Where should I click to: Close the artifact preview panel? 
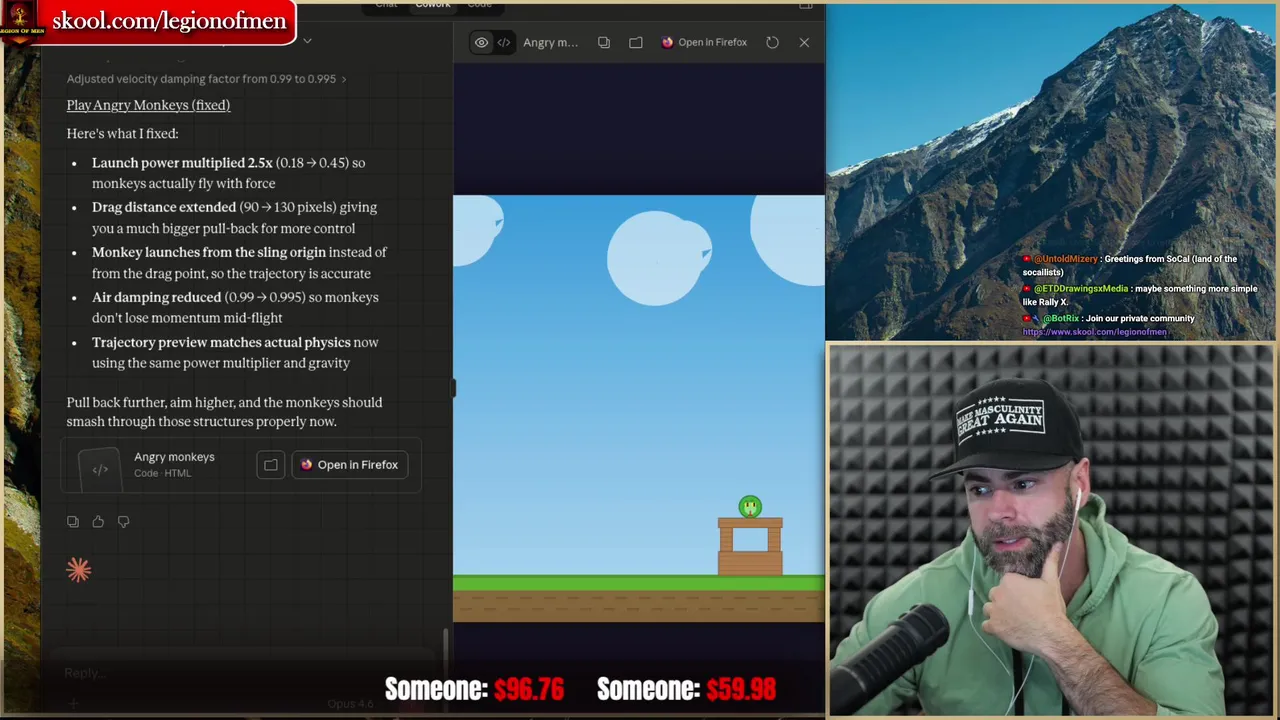[x=804, y=42]
